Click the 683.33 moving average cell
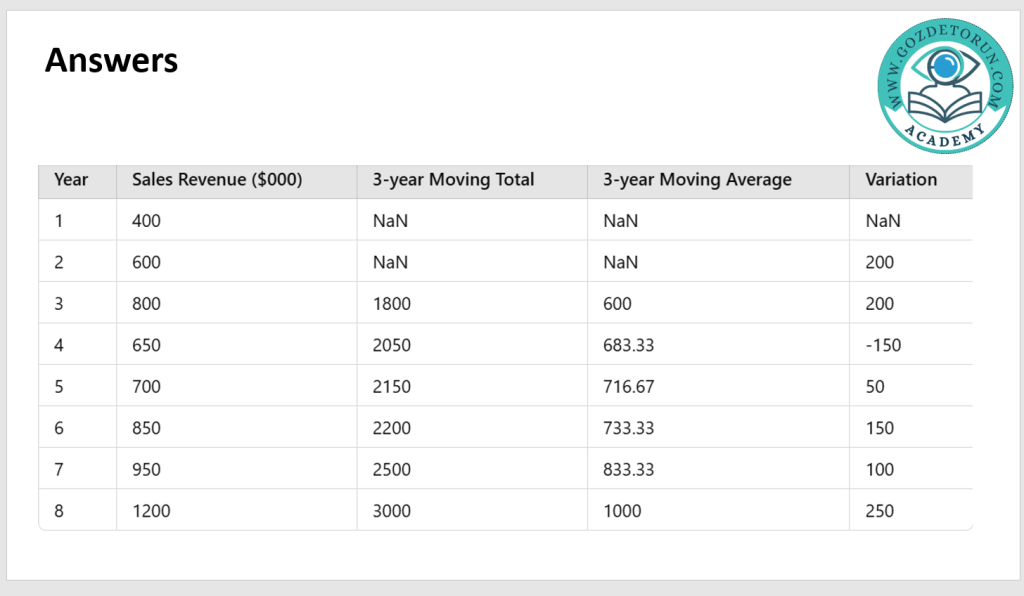The image size is (1024, 596). pos(629,345)
